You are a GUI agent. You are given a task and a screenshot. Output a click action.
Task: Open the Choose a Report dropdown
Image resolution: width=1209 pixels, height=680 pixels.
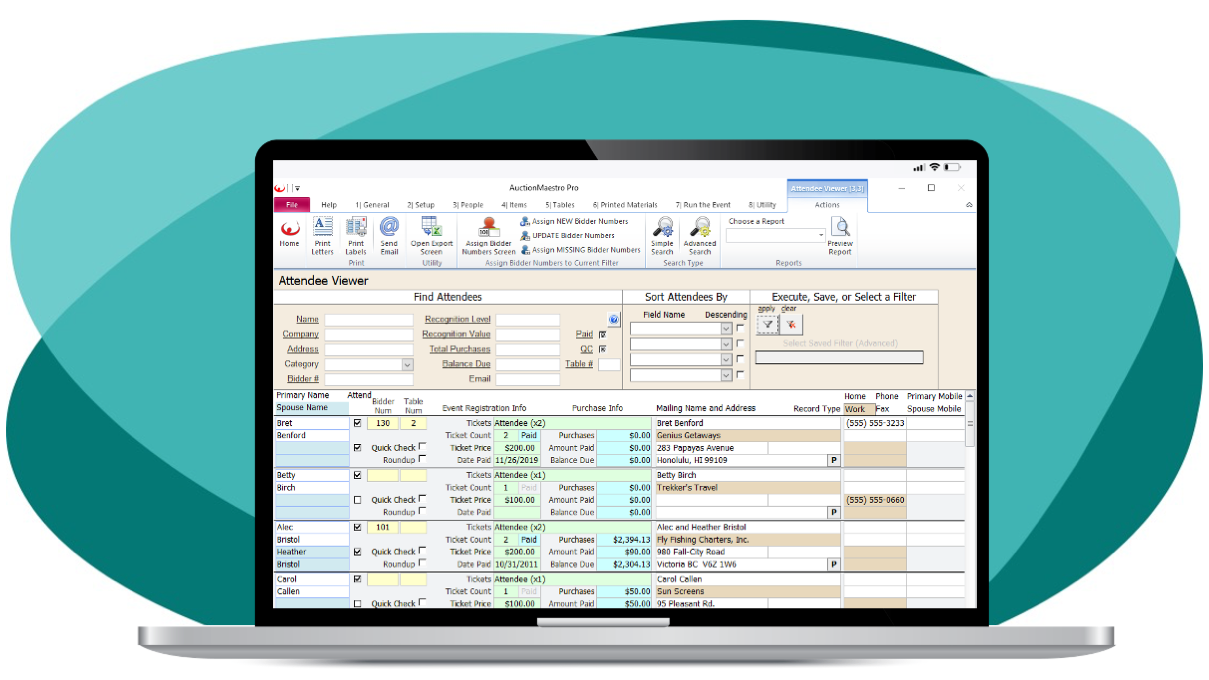821,236
